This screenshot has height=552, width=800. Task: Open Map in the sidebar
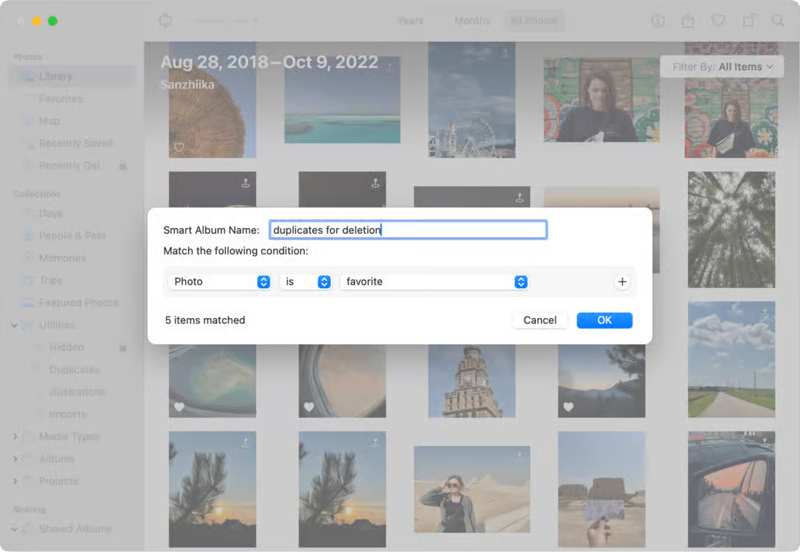[x=49, y=121]
